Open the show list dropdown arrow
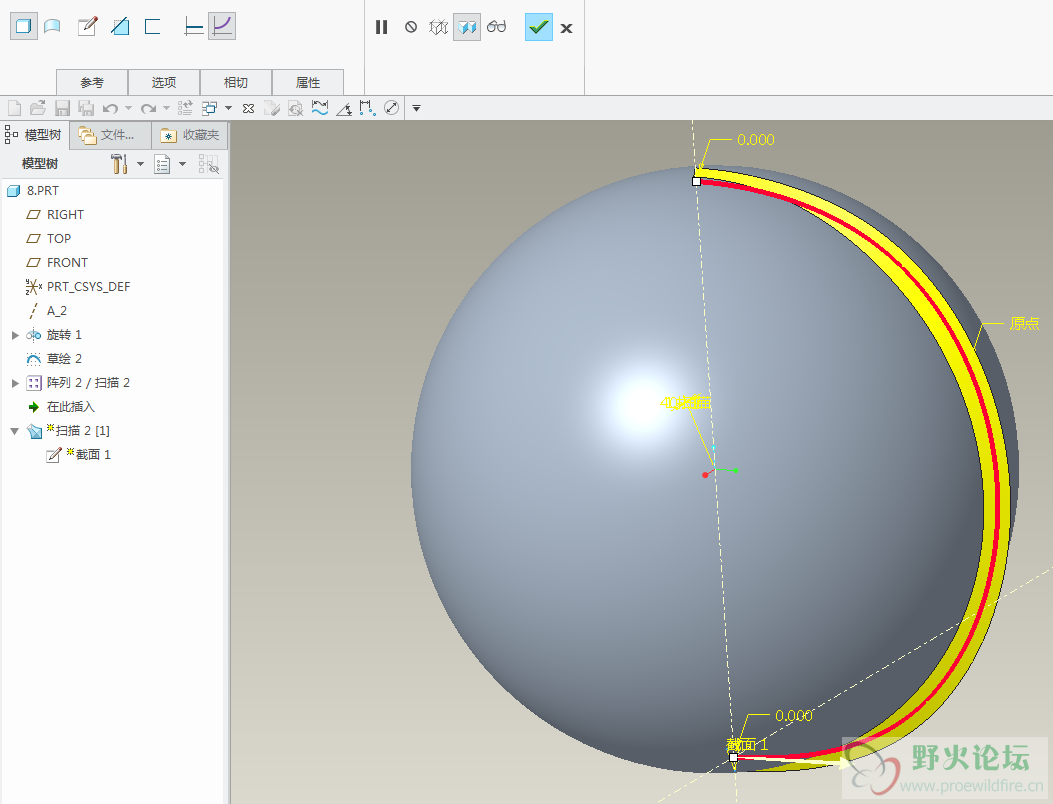The width and height of the screenshot is (1053, 804). click(183, 164)
